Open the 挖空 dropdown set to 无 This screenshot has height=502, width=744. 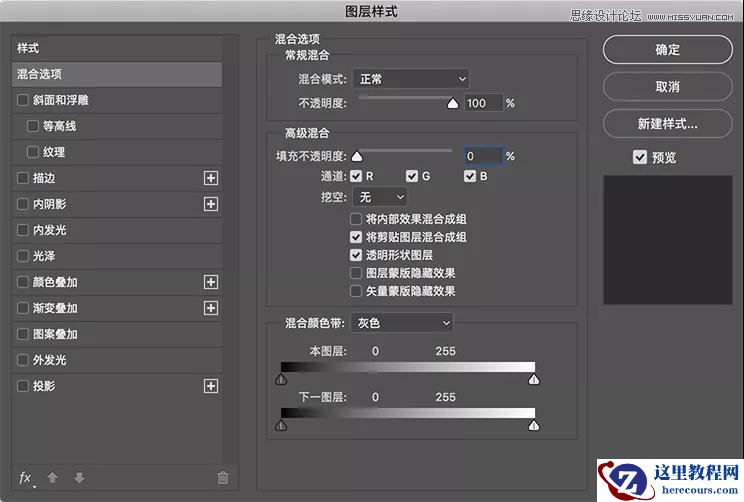(380, 197)
